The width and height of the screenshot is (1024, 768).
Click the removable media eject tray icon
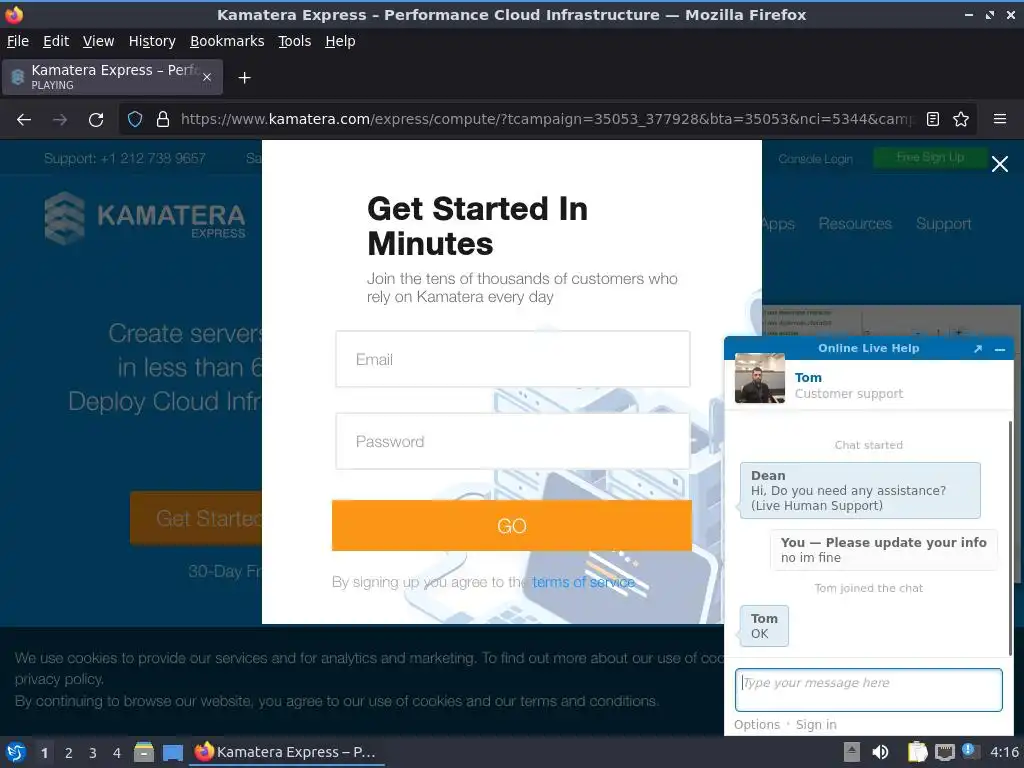coord(852,752)
